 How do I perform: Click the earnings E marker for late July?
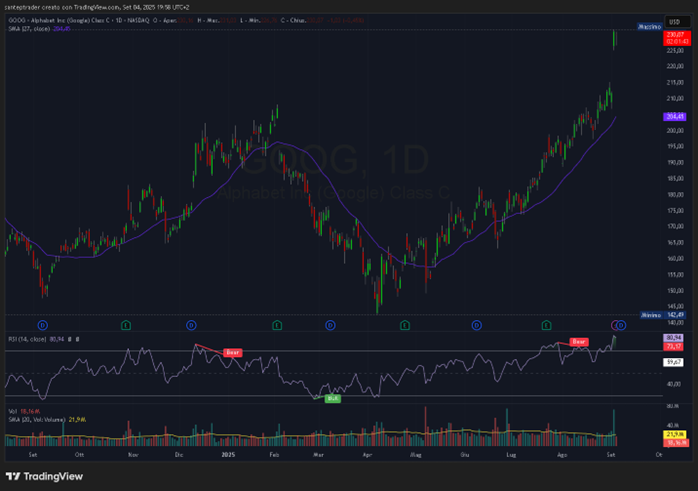(x=546, y=325)
